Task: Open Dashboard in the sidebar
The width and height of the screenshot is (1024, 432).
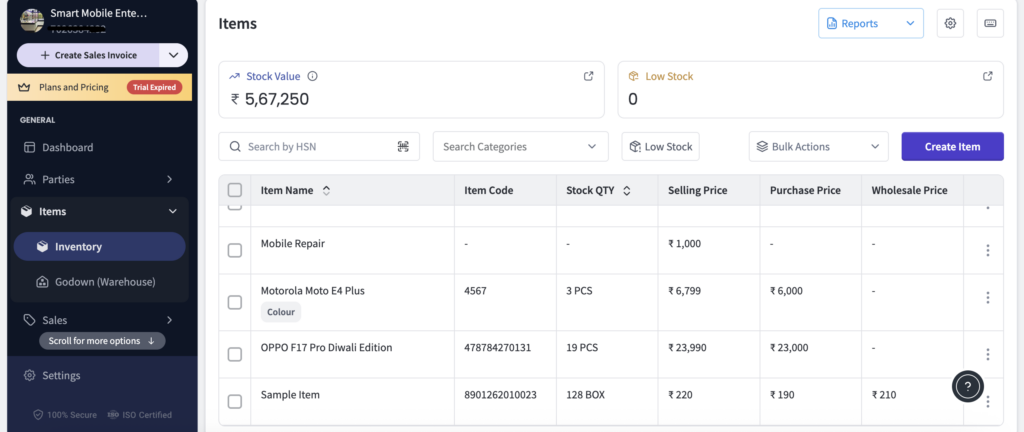Action: (x=67, y=147)
